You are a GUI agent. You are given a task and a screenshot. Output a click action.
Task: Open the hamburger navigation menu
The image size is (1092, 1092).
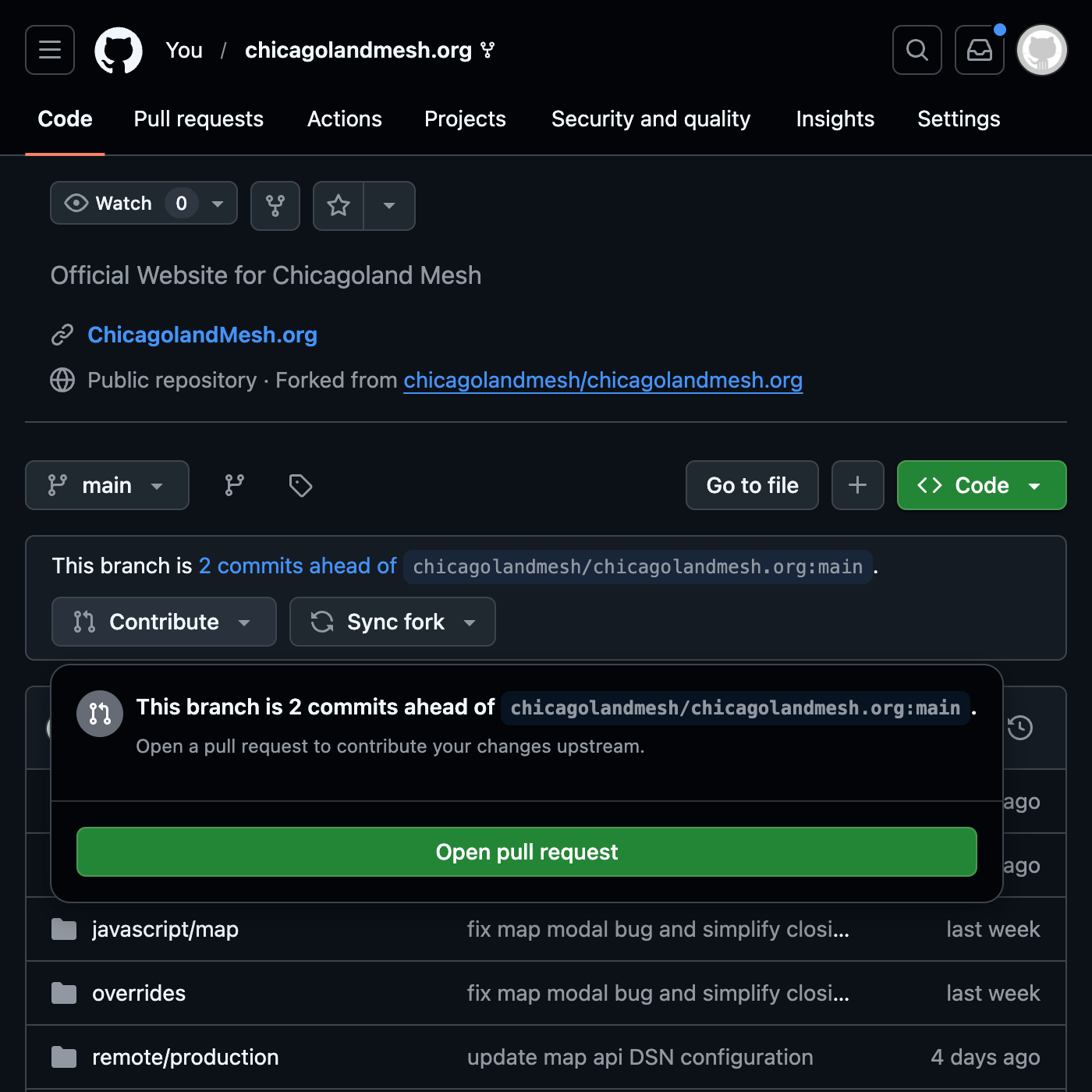point(49,50)
